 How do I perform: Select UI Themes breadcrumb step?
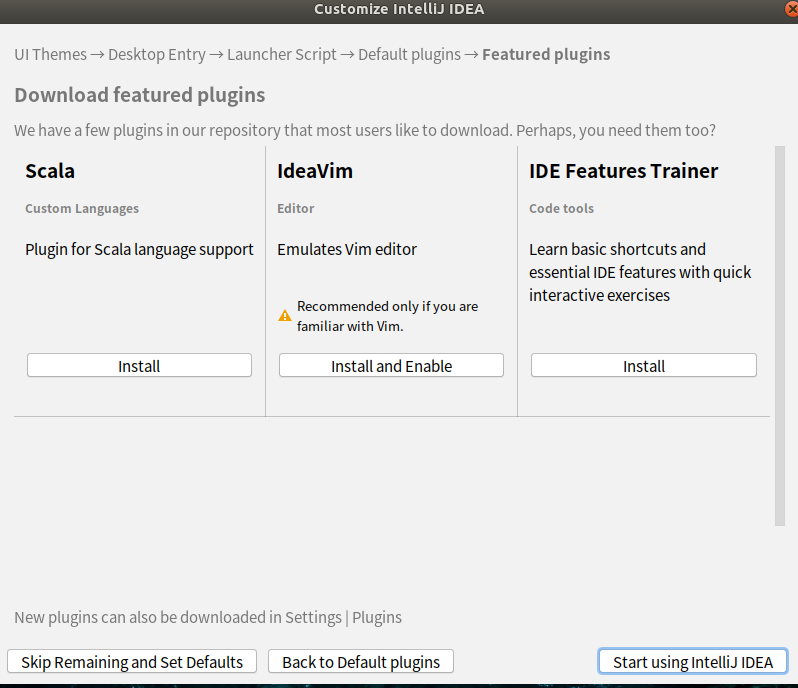coord(50,54)
